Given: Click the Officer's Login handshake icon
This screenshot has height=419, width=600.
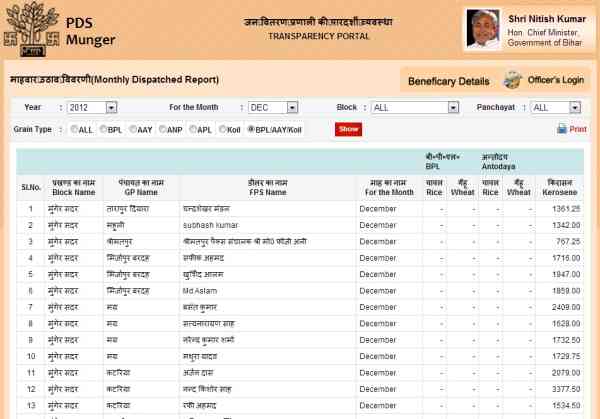Looking at the screenshot, I should pyautogui.click(x=513, y=81).
